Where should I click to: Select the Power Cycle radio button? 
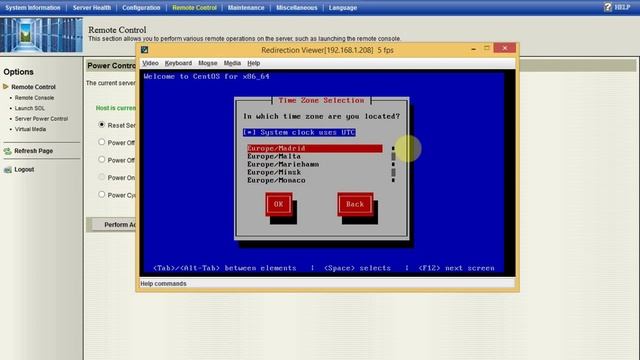click(102, 195)
